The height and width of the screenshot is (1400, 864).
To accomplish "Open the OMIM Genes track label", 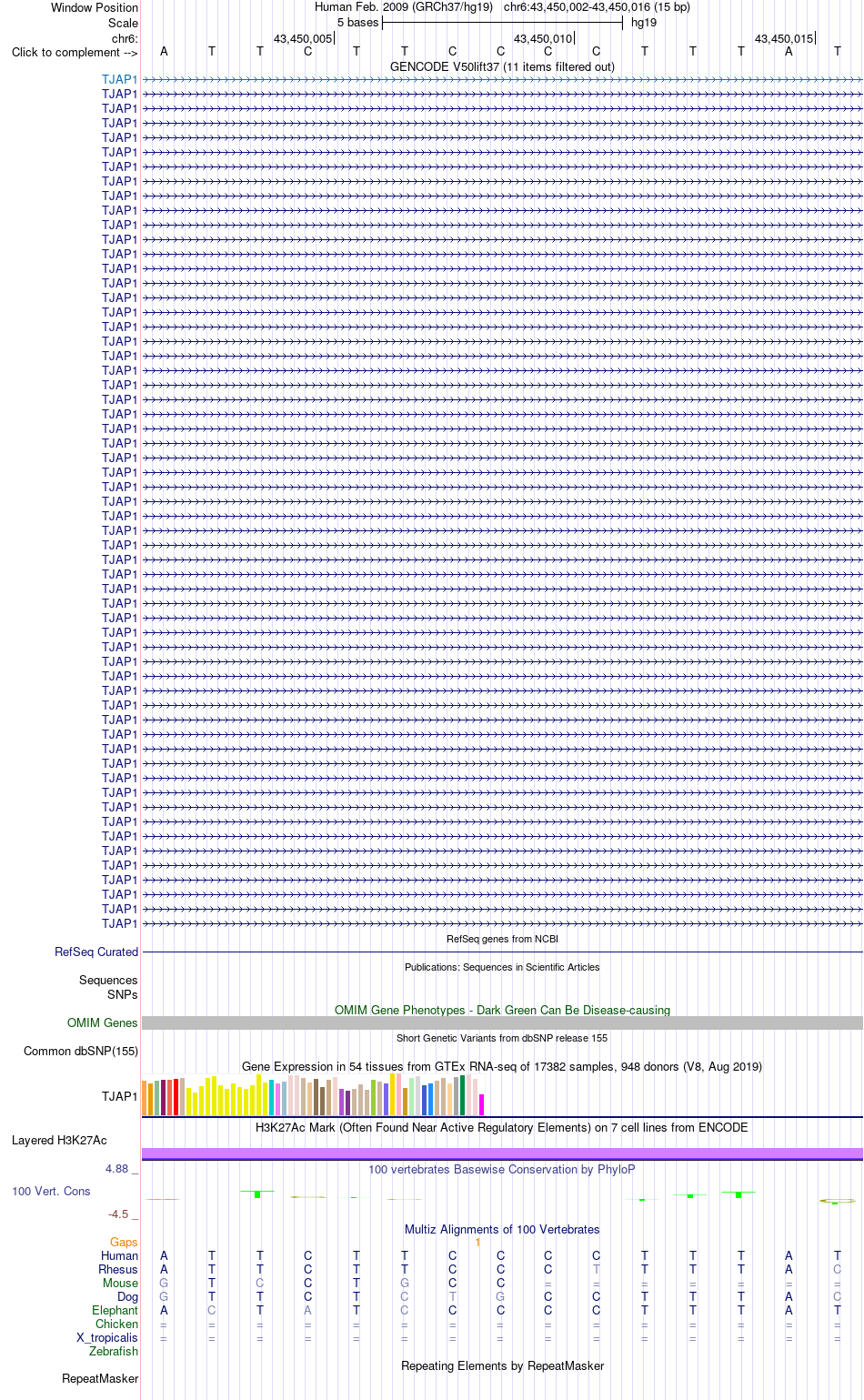I will tap(103, 1022).
